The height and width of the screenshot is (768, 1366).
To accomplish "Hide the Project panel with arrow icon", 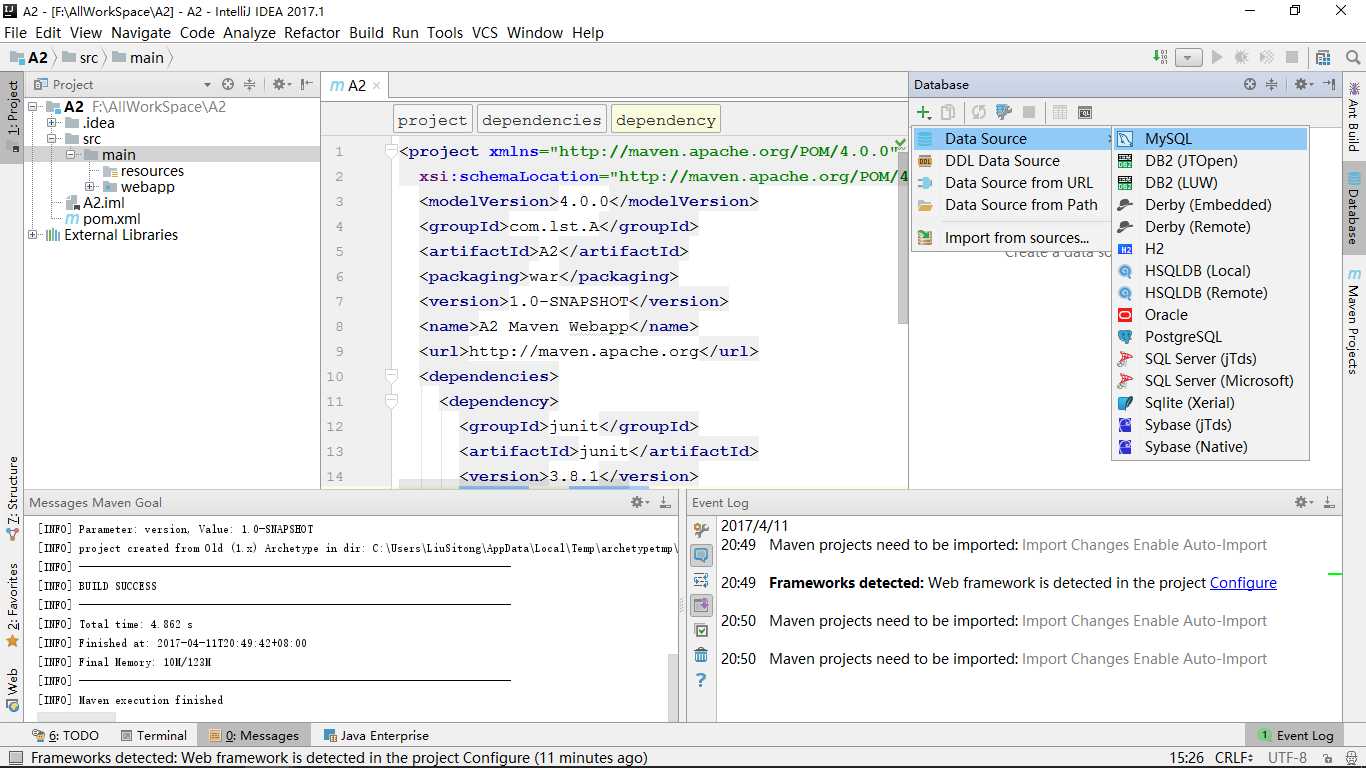I will (x=307, y=85).
